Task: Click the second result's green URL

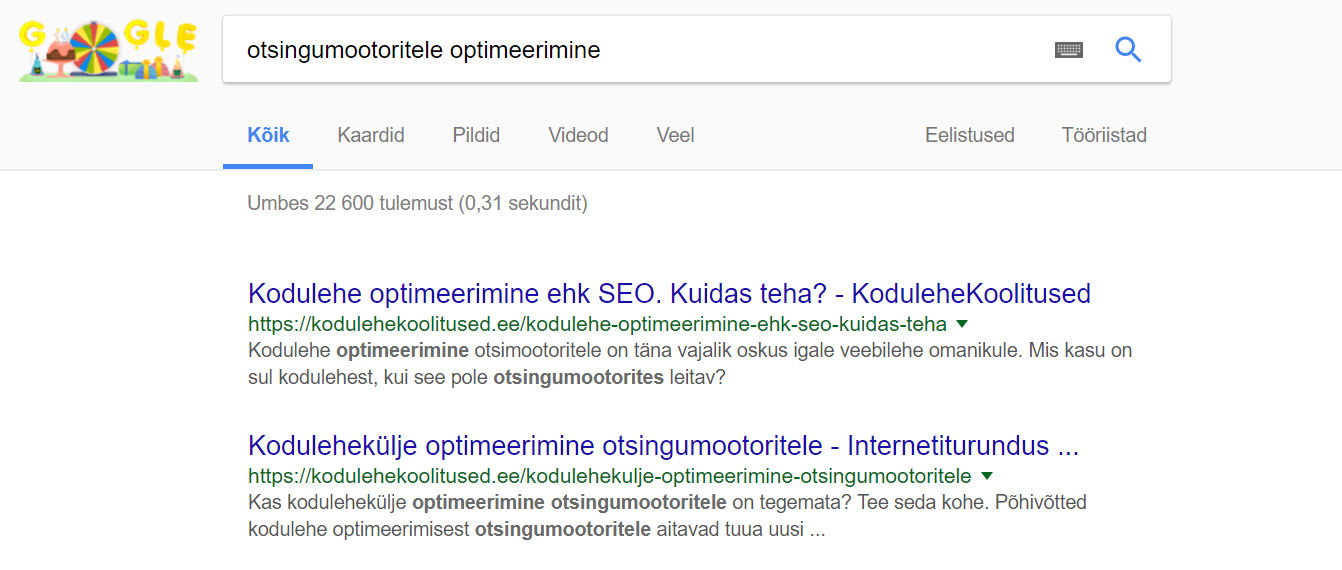Action: coord(609,475)
